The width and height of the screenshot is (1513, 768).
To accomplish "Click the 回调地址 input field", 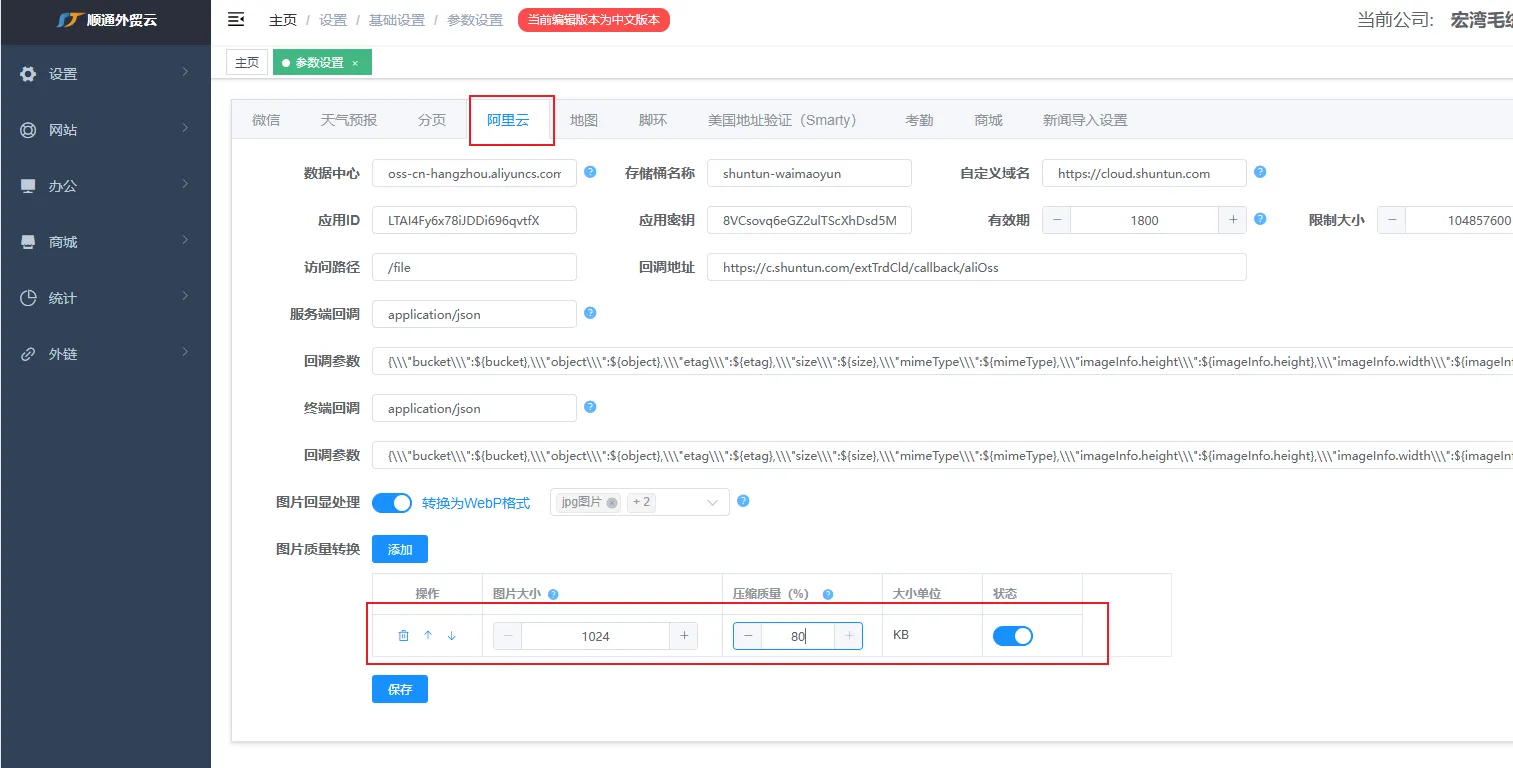I will click(x=976, y=267).
